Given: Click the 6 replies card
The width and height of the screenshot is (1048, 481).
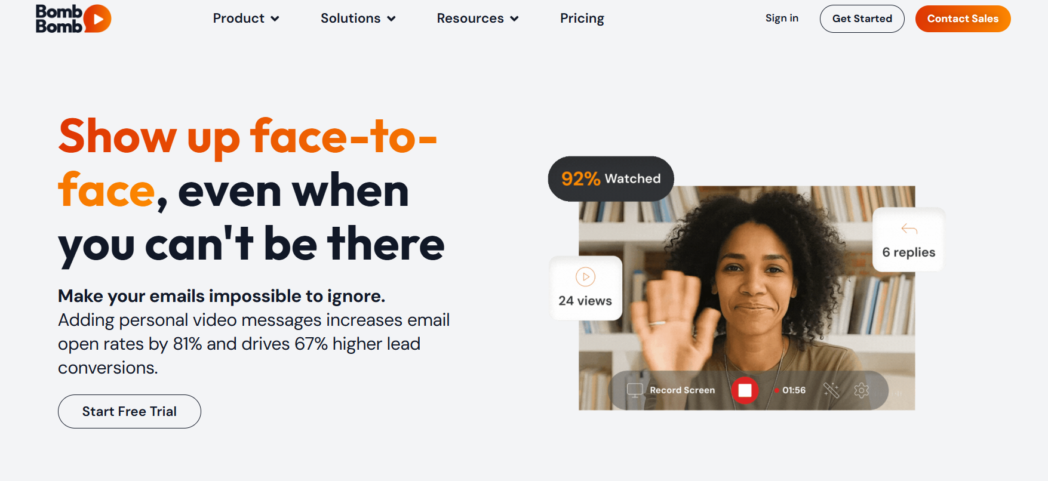Looking at the screenshot, I should [x=908, y=239].
